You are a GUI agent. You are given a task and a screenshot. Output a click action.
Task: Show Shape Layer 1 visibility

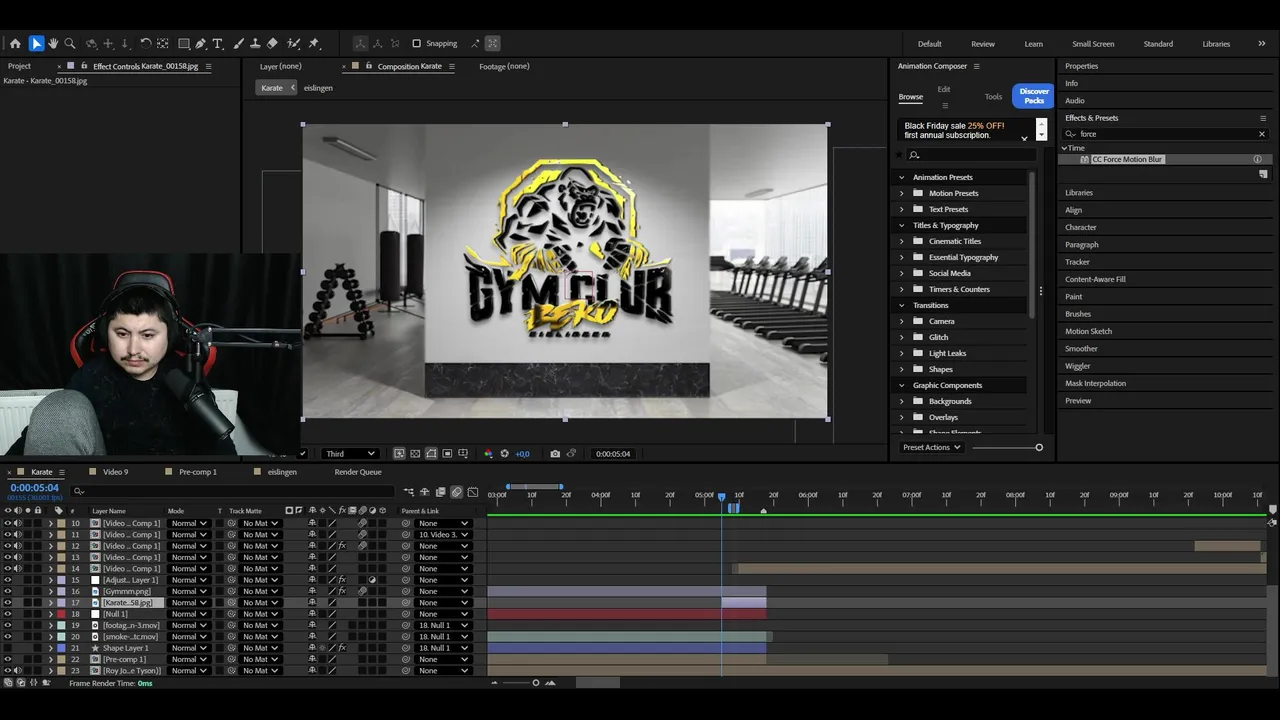7,648
